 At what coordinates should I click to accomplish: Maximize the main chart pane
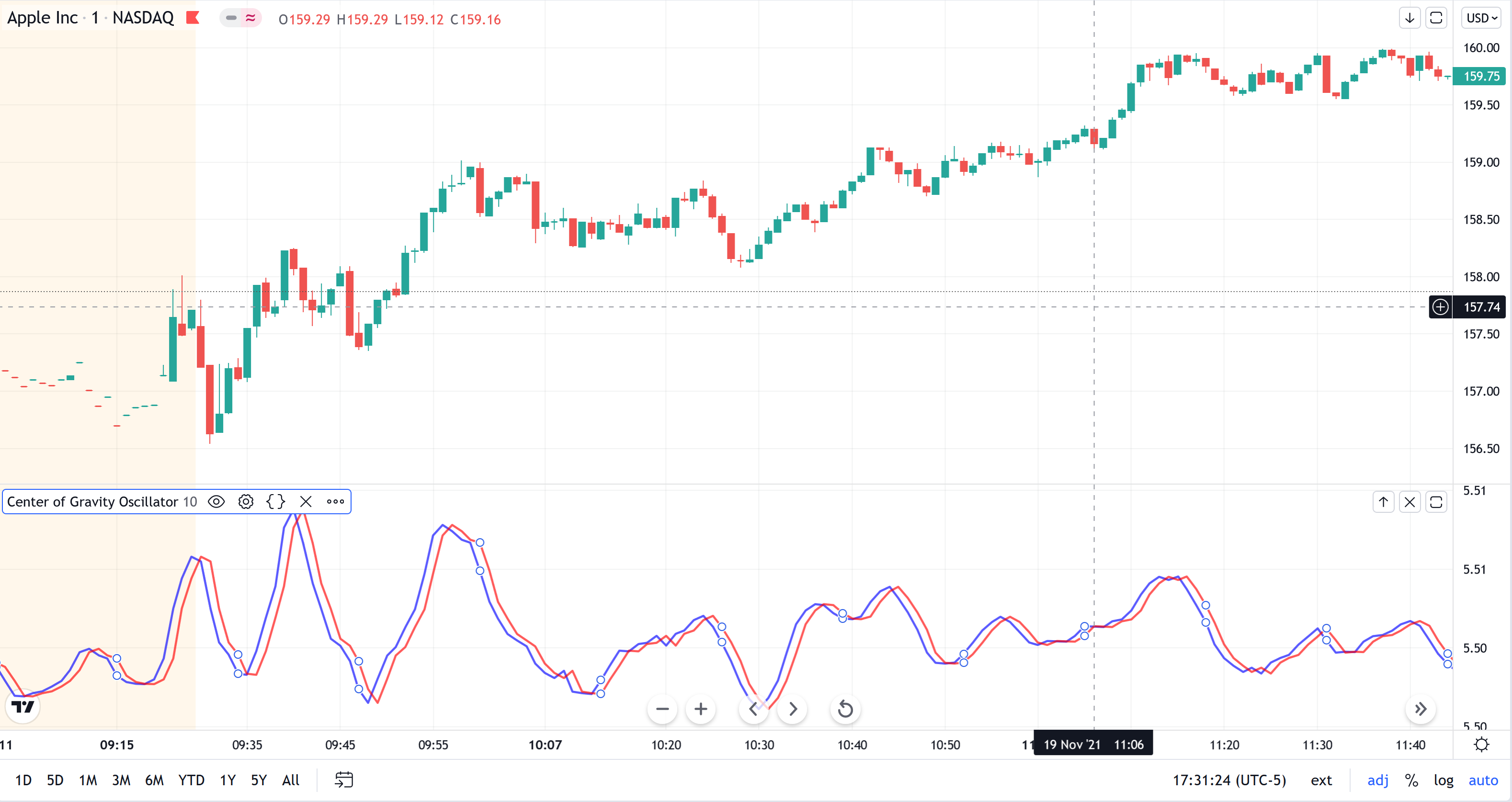tap(1436, 18)
